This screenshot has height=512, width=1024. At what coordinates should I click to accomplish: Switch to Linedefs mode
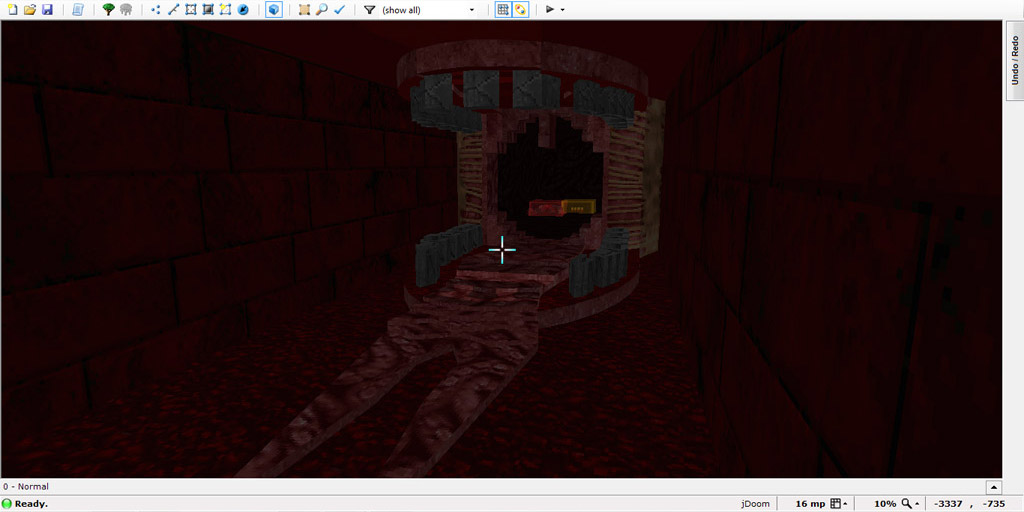[173, 10]
